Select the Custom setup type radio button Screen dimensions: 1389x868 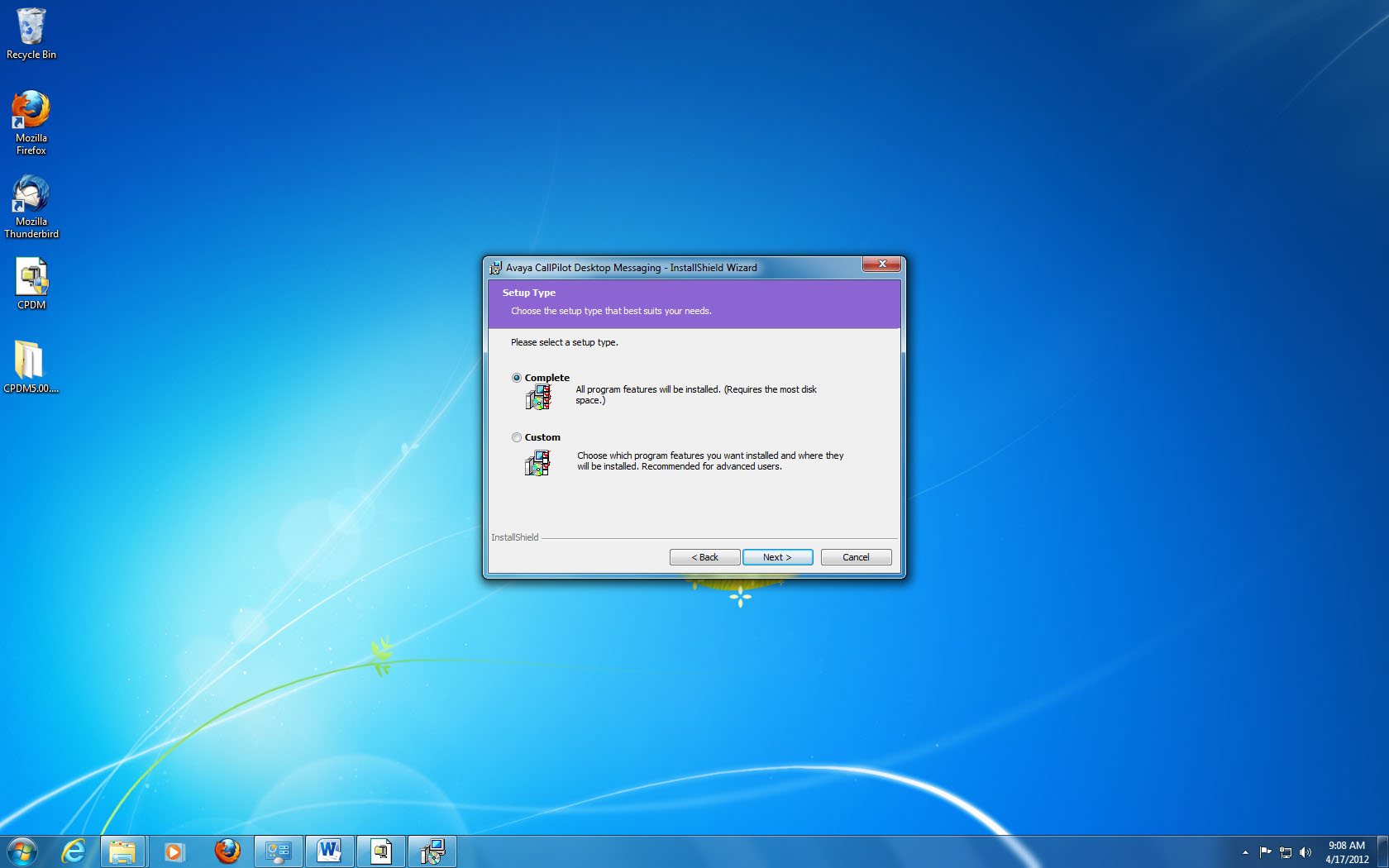[517, 437]
